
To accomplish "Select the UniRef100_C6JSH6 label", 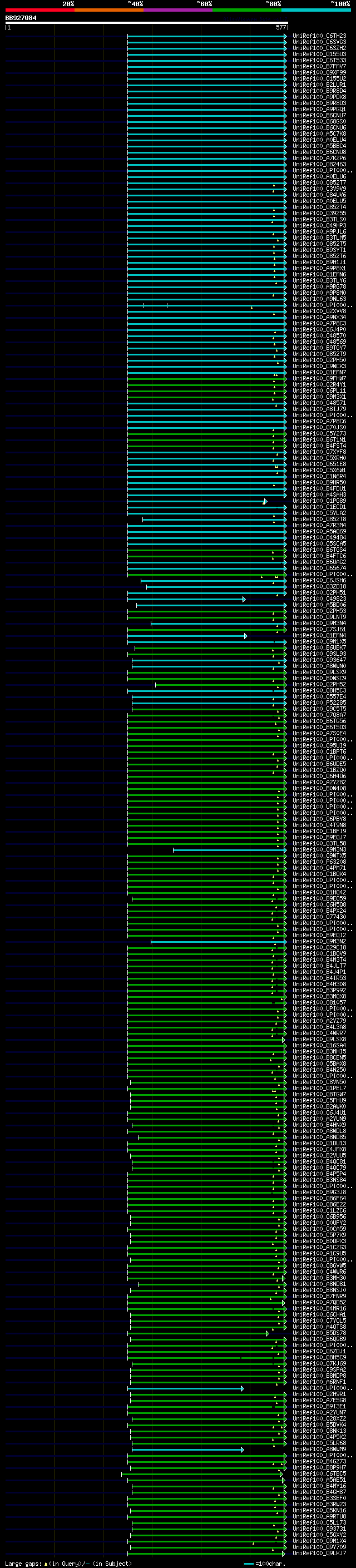I will 319,581.
